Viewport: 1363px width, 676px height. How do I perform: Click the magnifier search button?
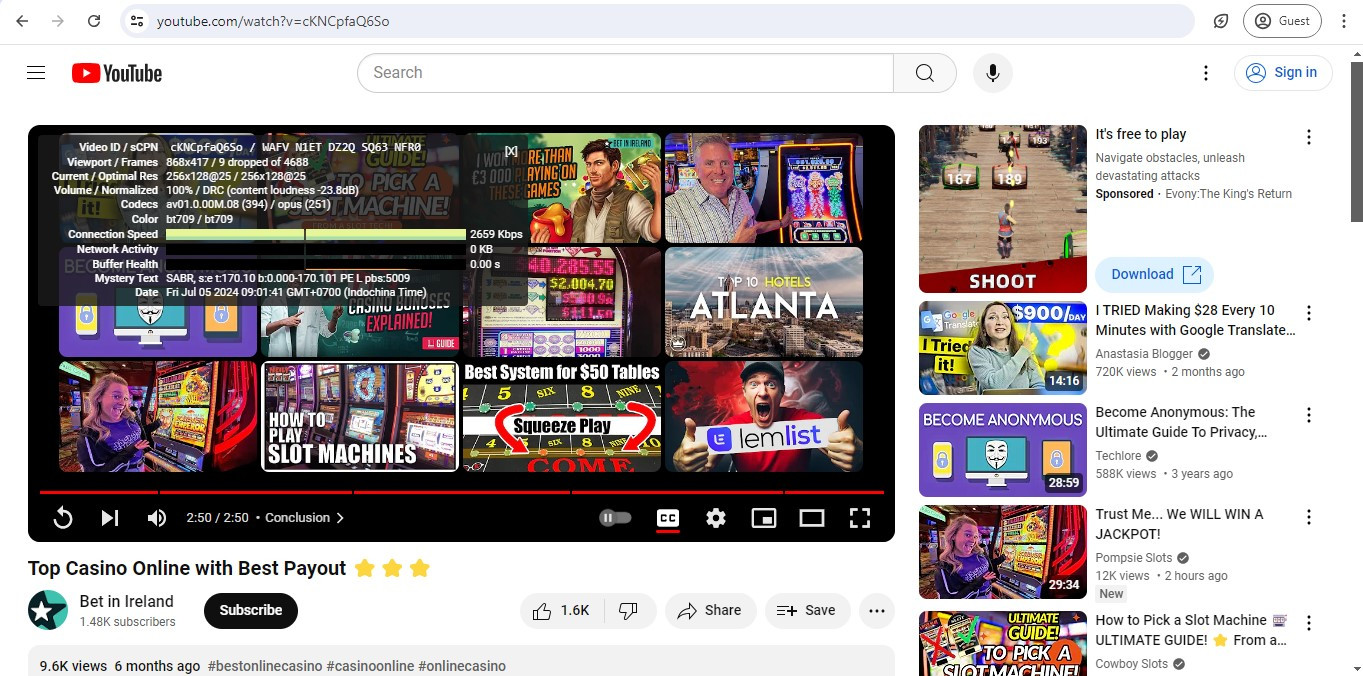click(925, 73)
